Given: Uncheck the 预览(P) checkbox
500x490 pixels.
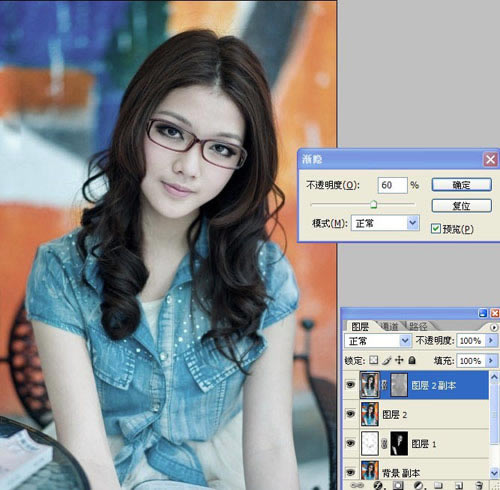Looking at the screenshot, I should 435,229.
